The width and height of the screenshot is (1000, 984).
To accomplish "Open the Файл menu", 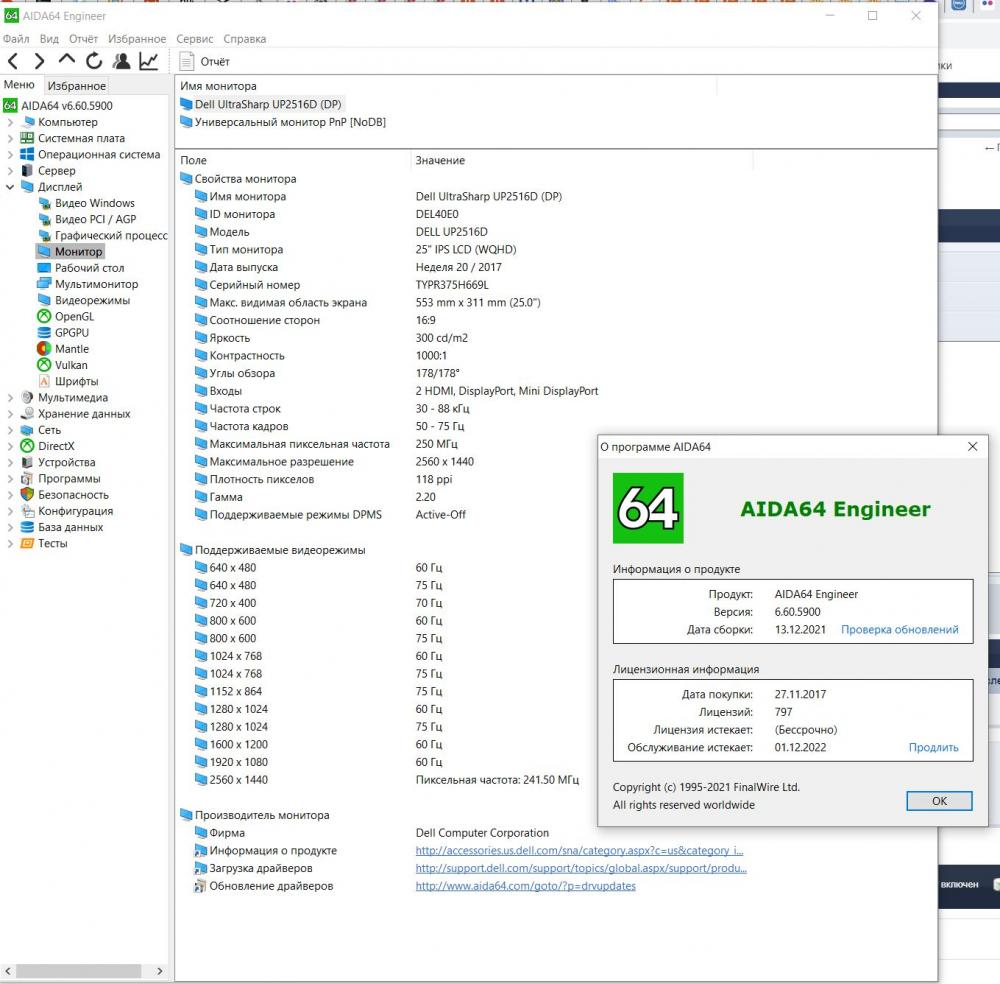I will tap(16, 39).
